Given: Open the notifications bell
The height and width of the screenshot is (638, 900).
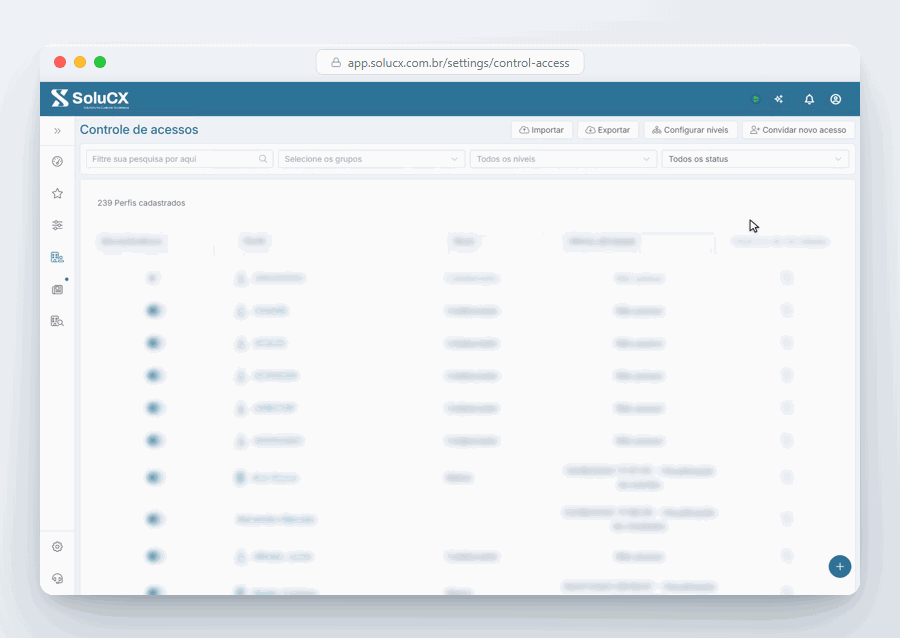Looking at the screenshot, I should point(809,99).
